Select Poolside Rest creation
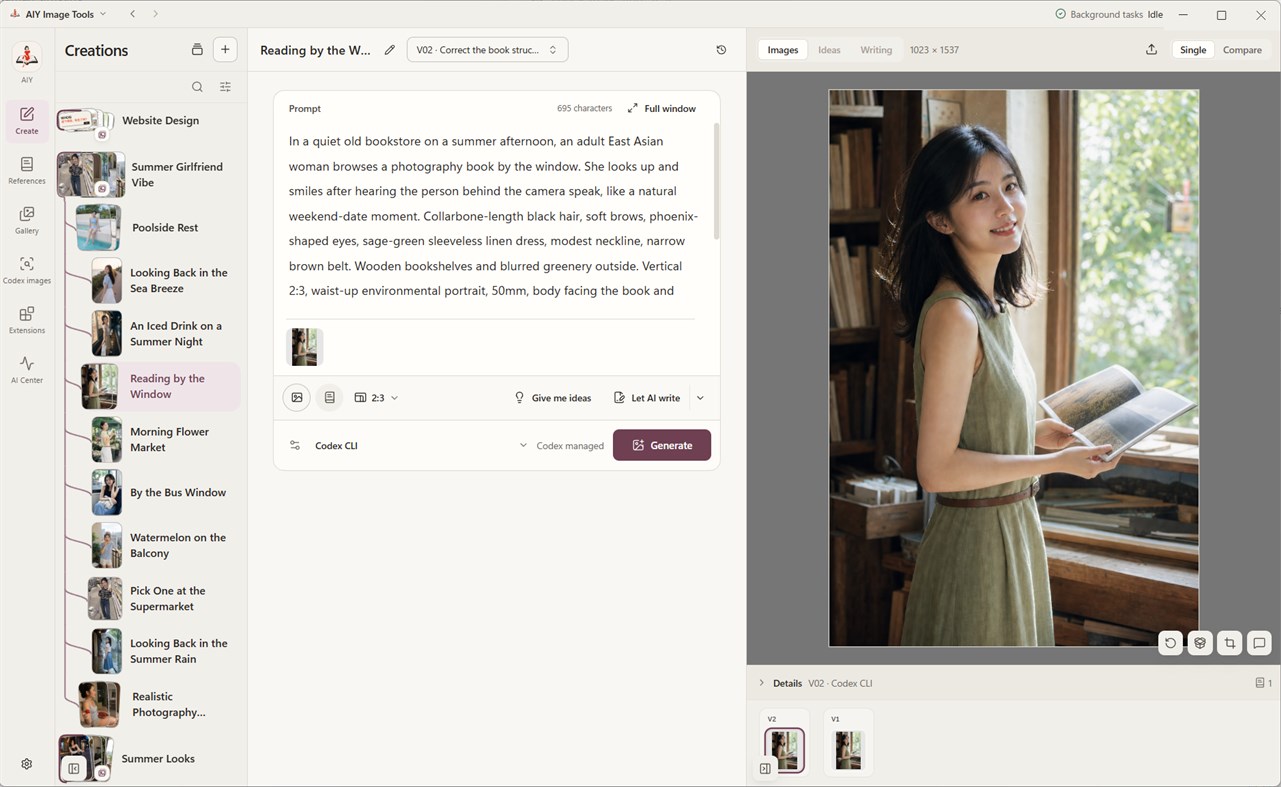 pos(158,228)
